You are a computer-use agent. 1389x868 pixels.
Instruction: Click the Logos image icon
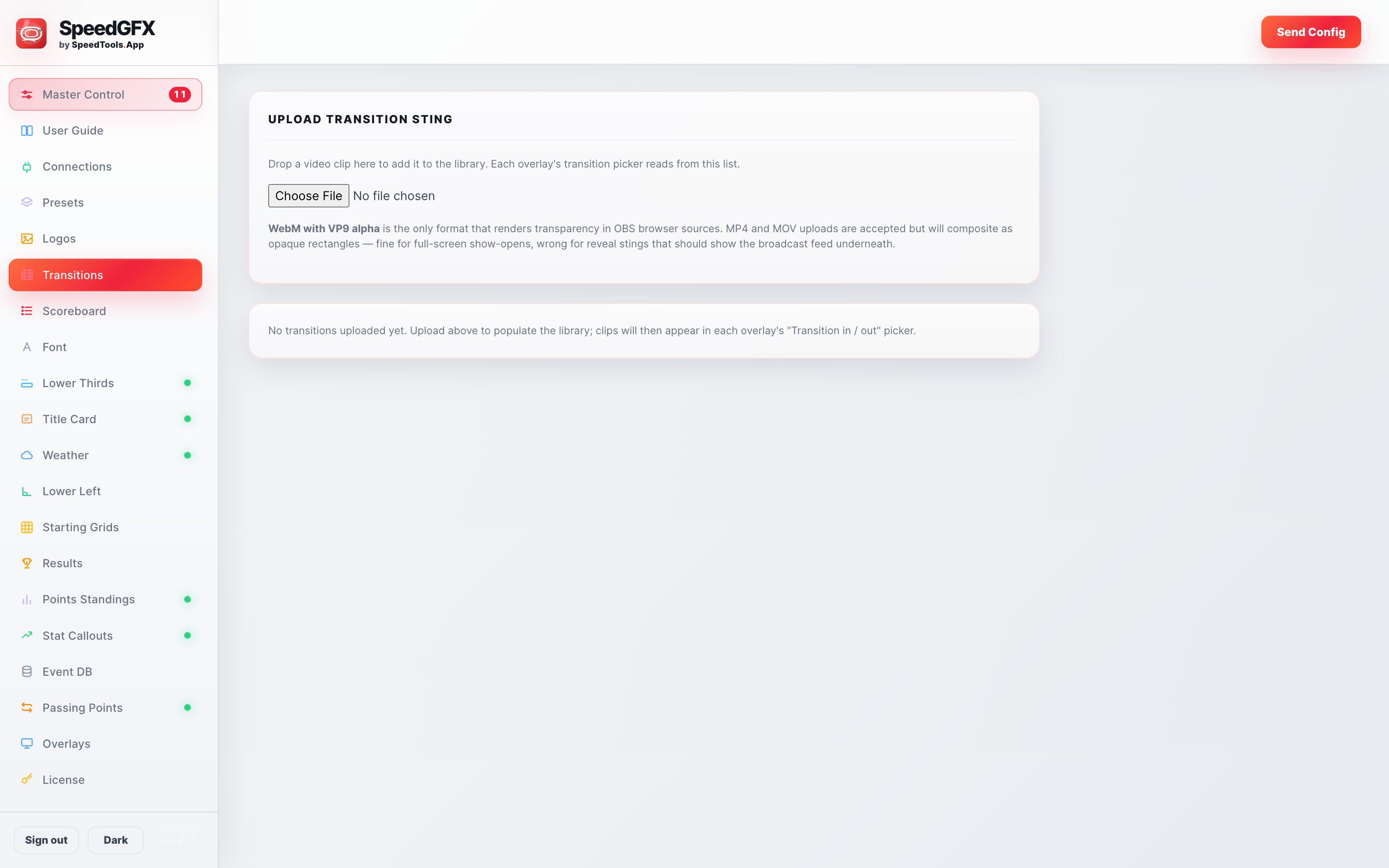(27, 239)
